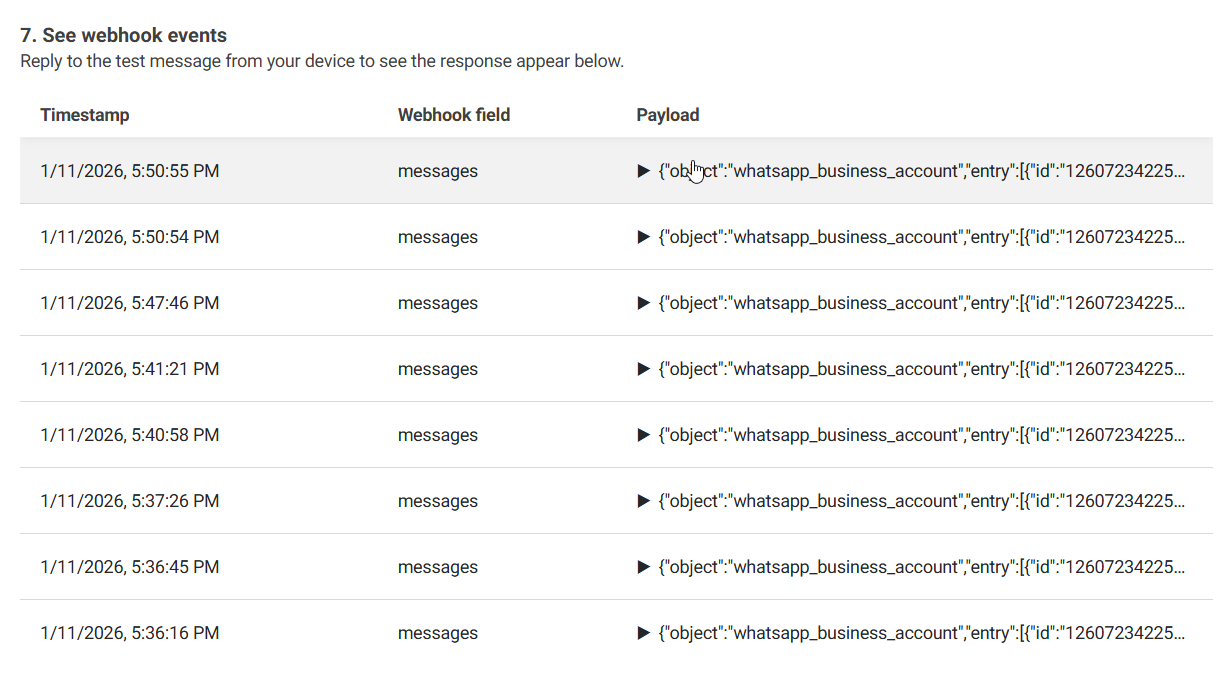Click "messages" field in the 5:50:54 PM row

tap(438, 237)
